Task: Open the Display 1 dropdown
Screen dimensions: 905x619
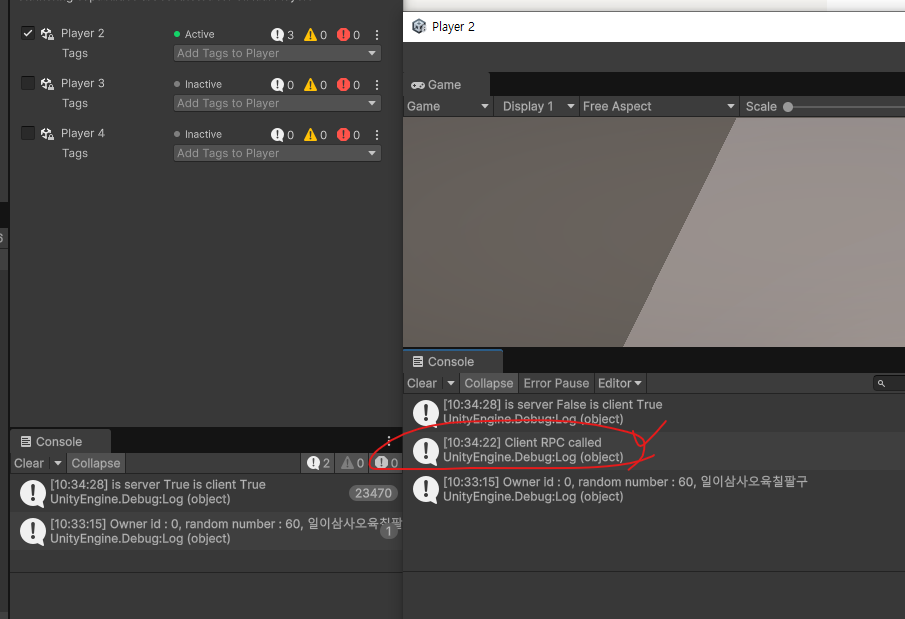Action: (538, 106)
